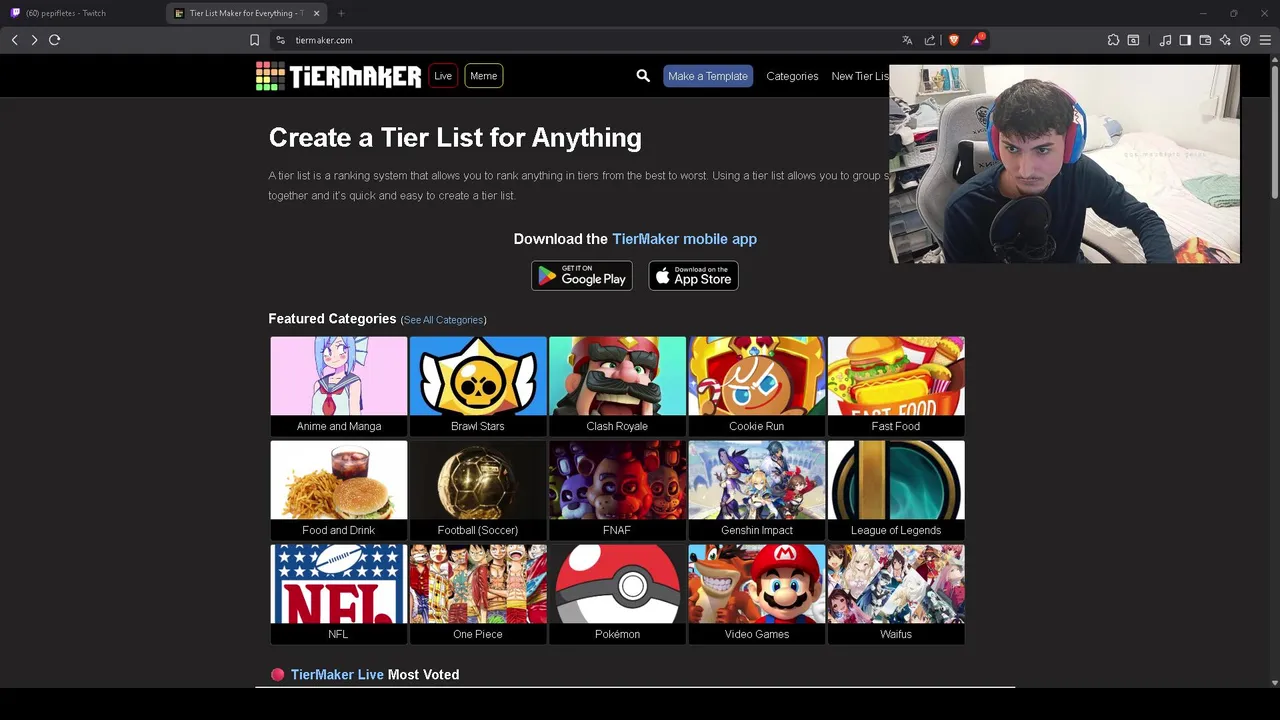Open the League of Legends category
The width and height of the screenshot is (1280, 720).
pyautogui.click(x=896, y=490)
